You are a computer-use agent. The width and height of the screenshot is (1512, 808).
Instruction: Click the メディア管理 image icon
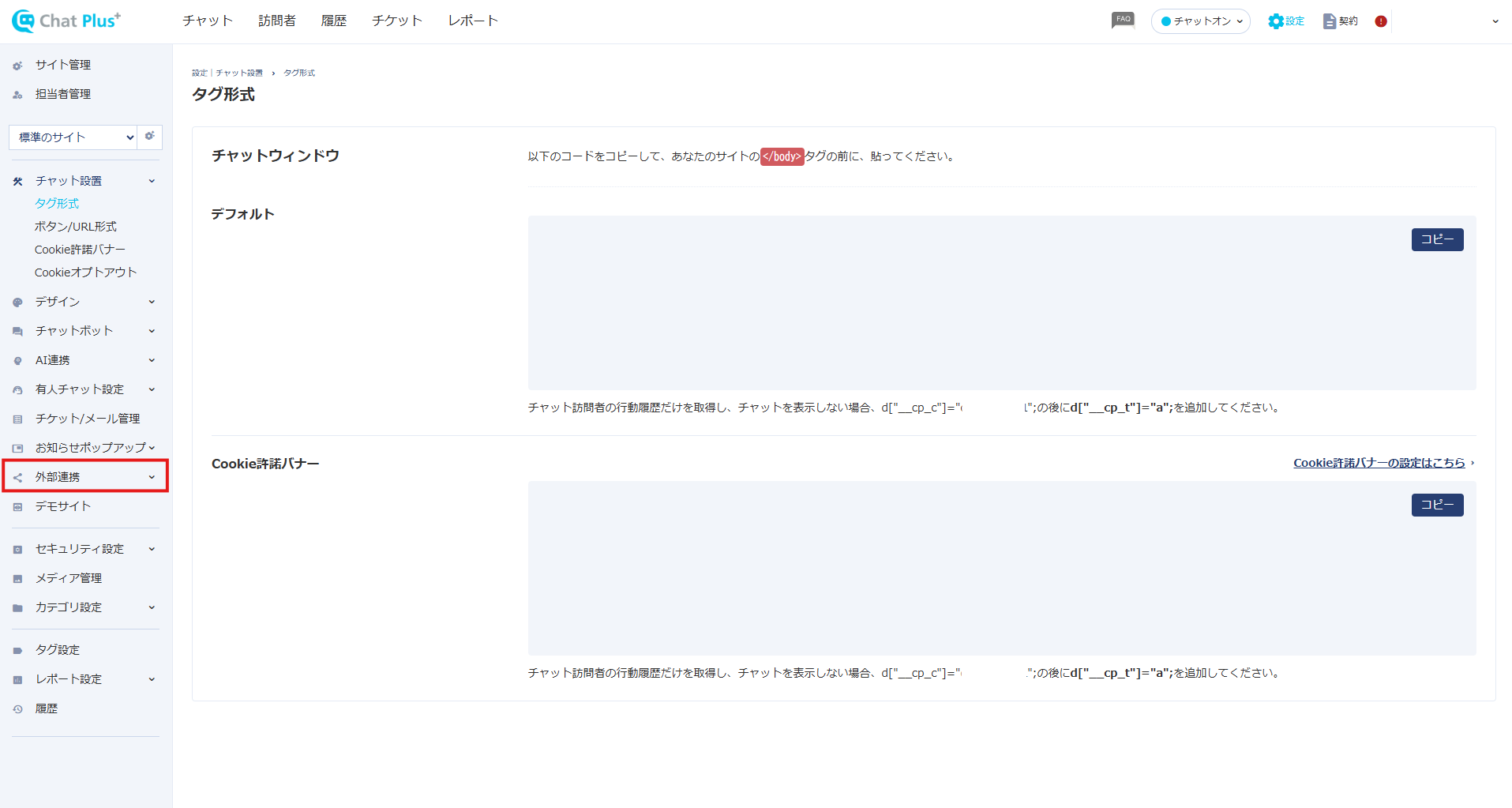coord(17,579)
